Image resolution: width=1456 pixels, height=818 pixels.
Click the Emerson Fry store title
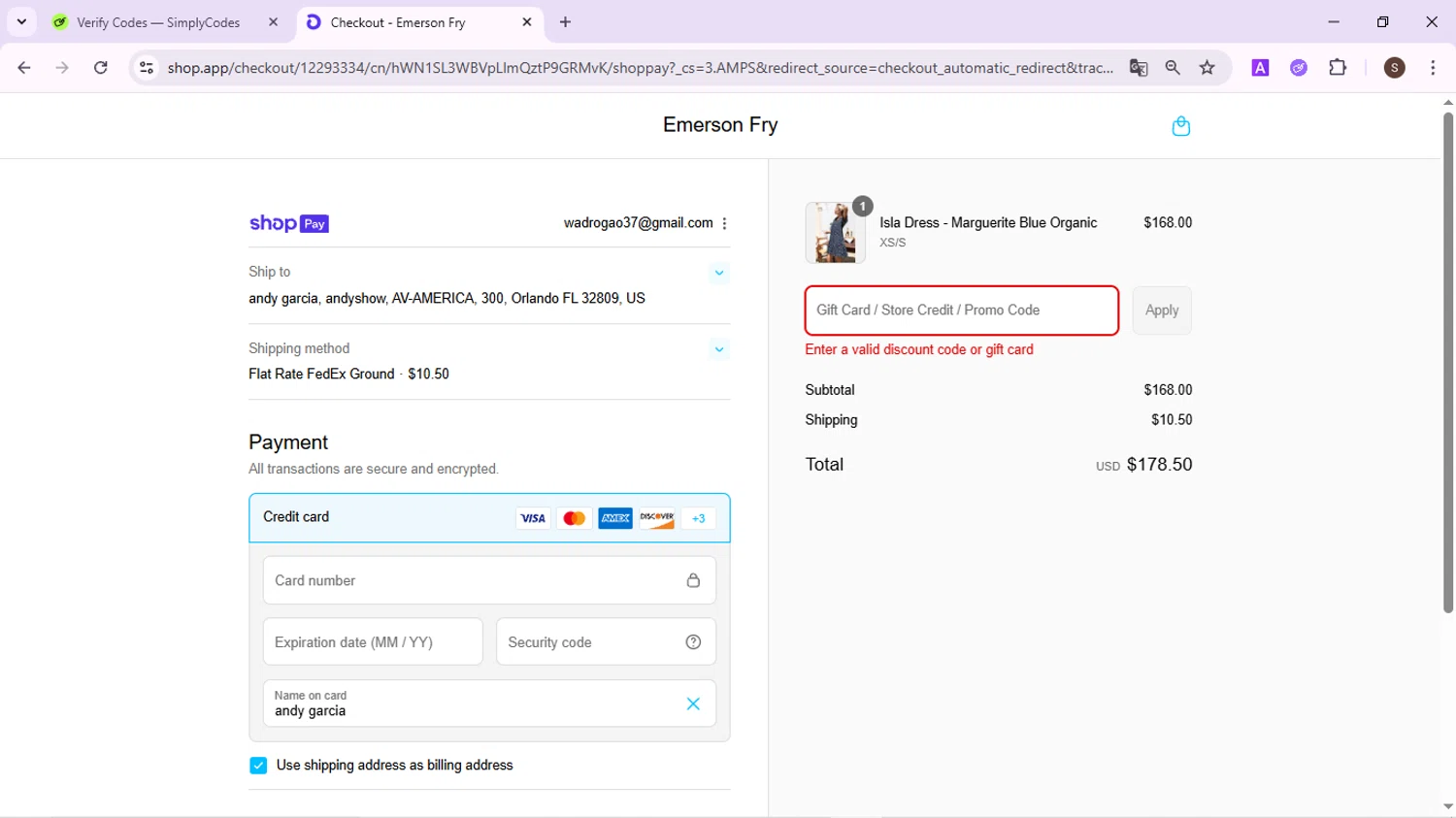pyautogui.click(x=720, y=125)
